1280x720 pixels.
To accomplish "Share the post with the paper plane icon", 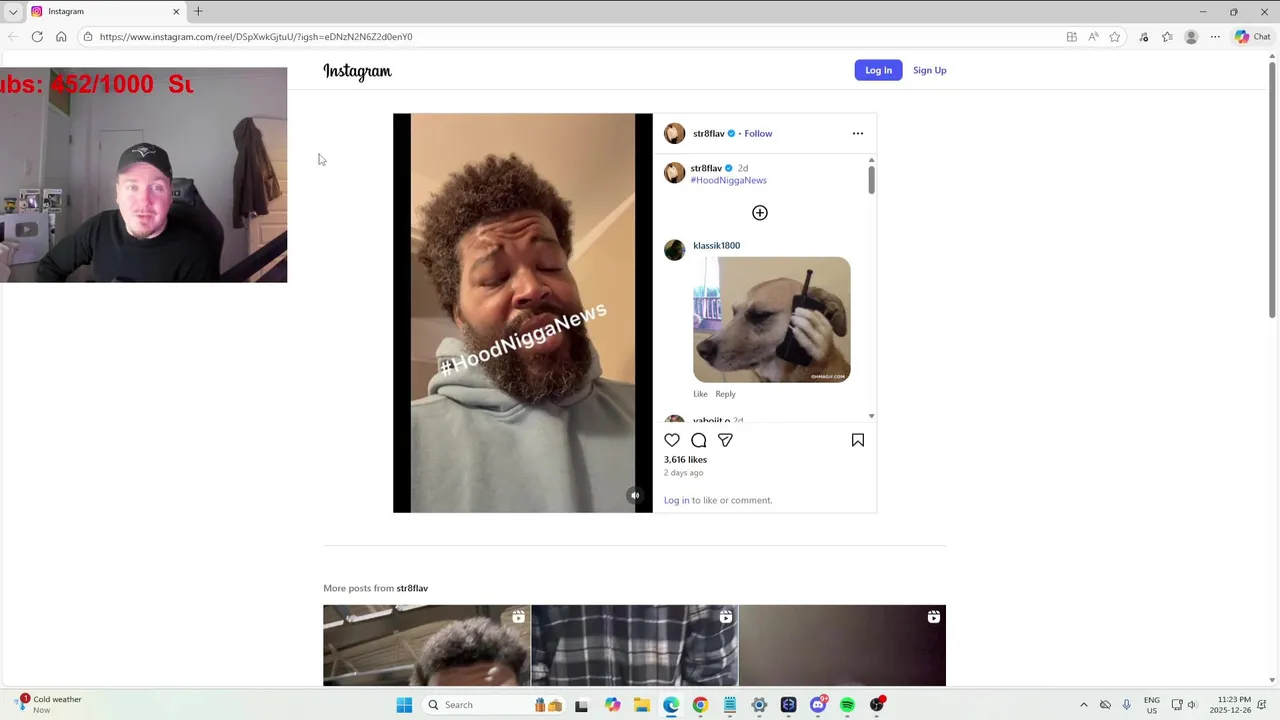I will [725, 440].
